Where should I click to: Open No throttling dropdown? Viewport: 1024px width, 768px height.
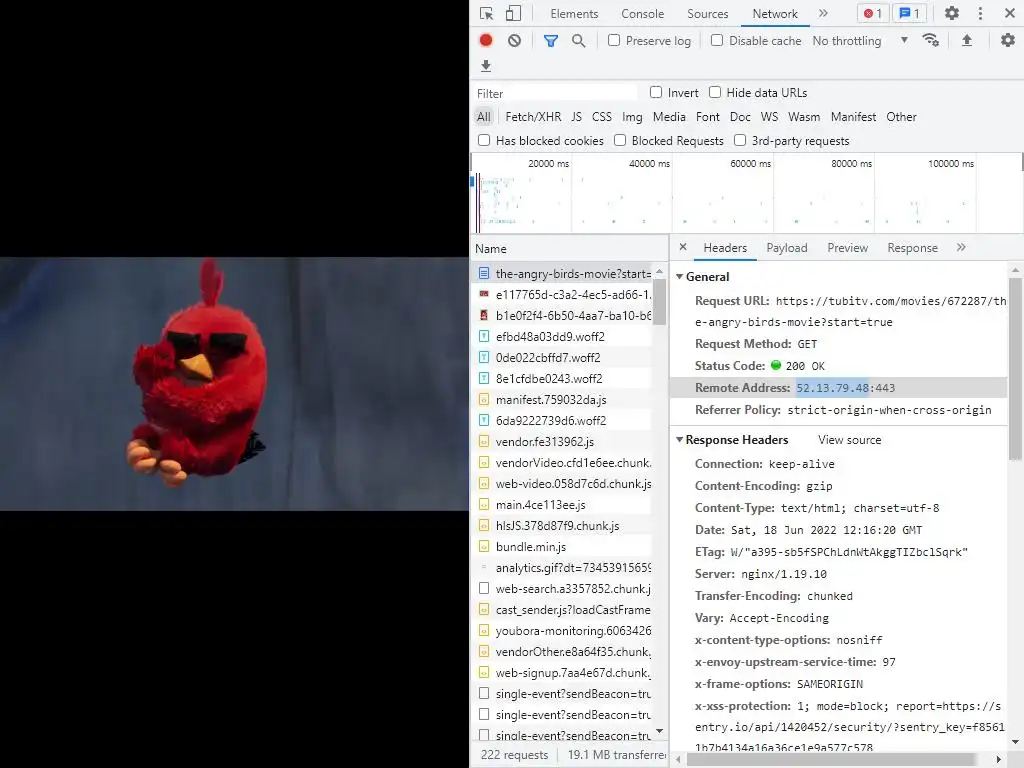[860, 40]
